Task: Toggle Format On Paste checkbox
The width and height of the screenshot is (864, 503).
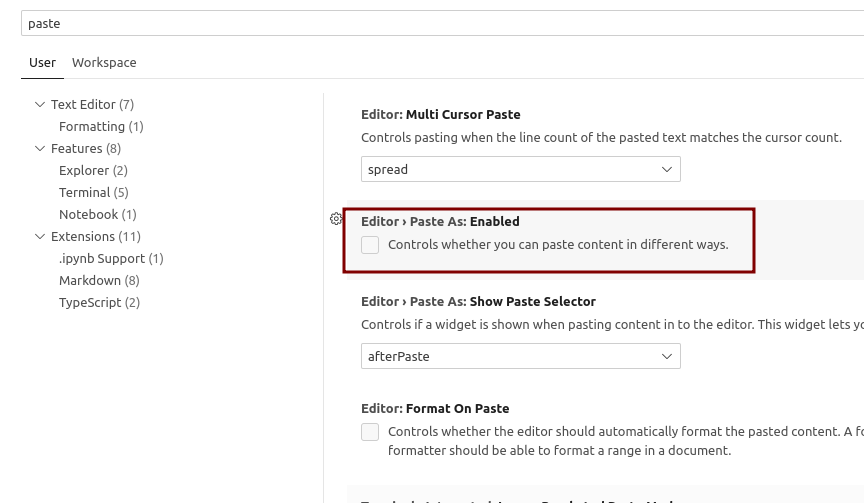Action: (370, 432)
